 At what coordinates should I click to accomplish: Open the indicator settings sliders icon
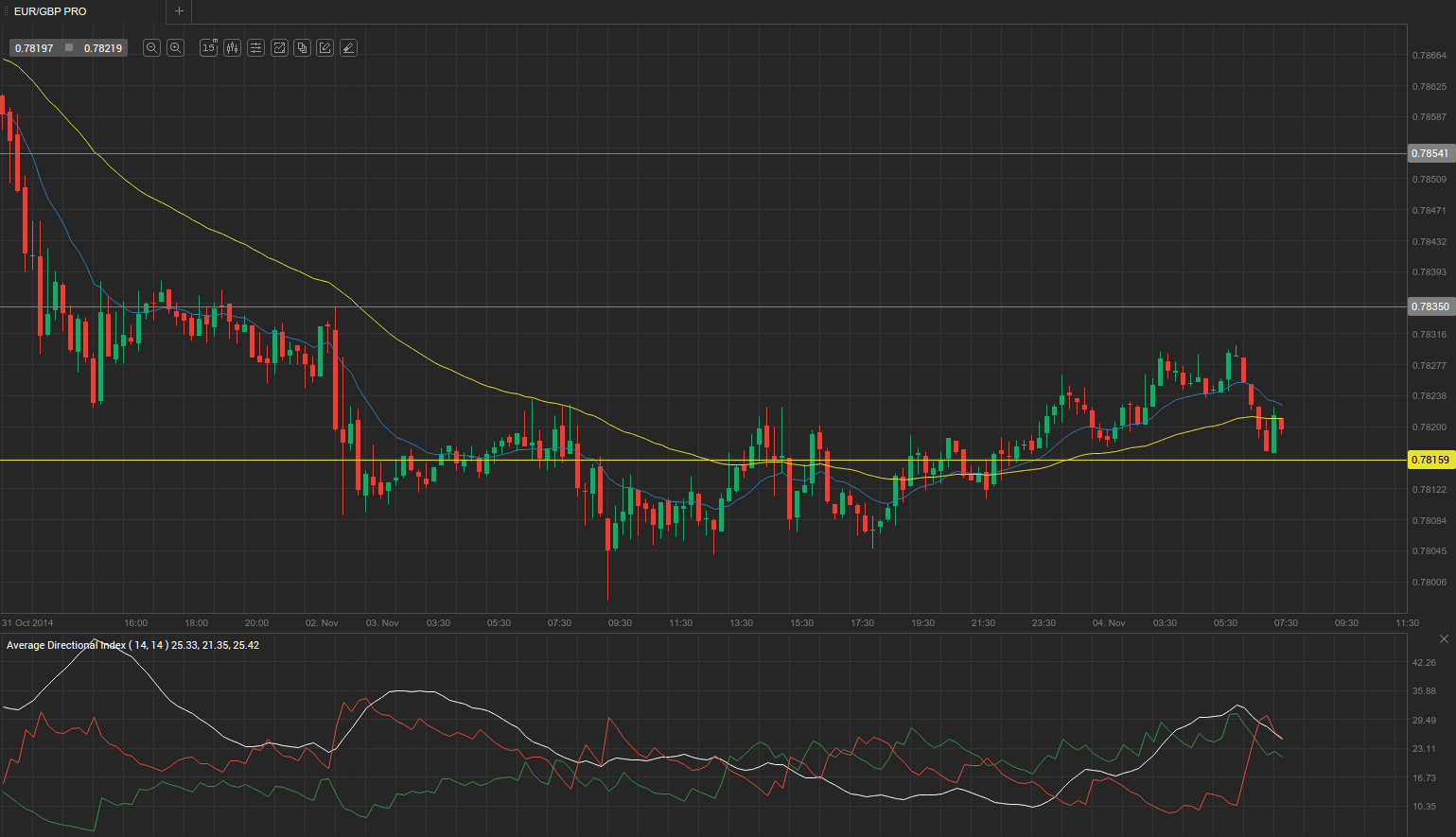coord(255,47)
